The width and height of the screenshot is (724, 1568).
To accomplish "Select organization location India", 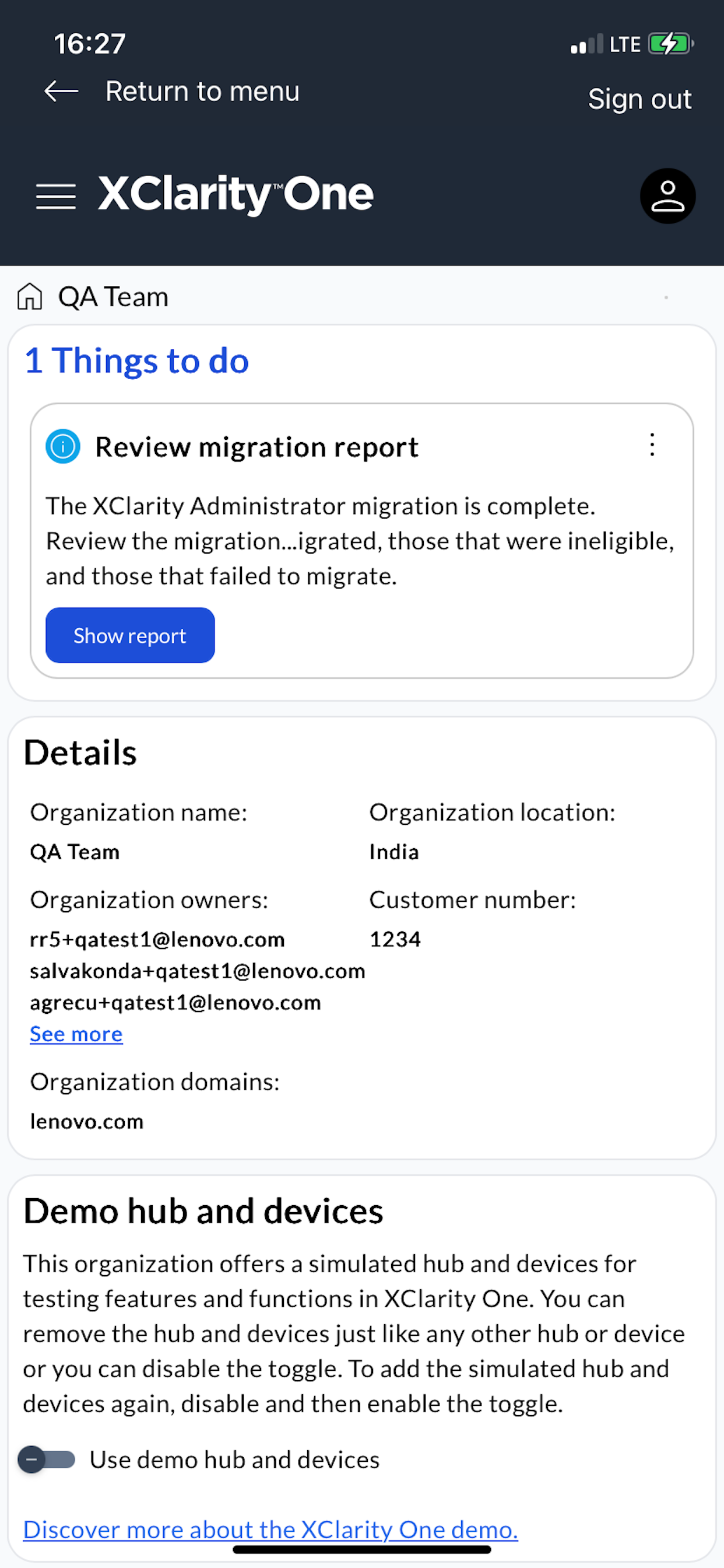I will [394, 852].
